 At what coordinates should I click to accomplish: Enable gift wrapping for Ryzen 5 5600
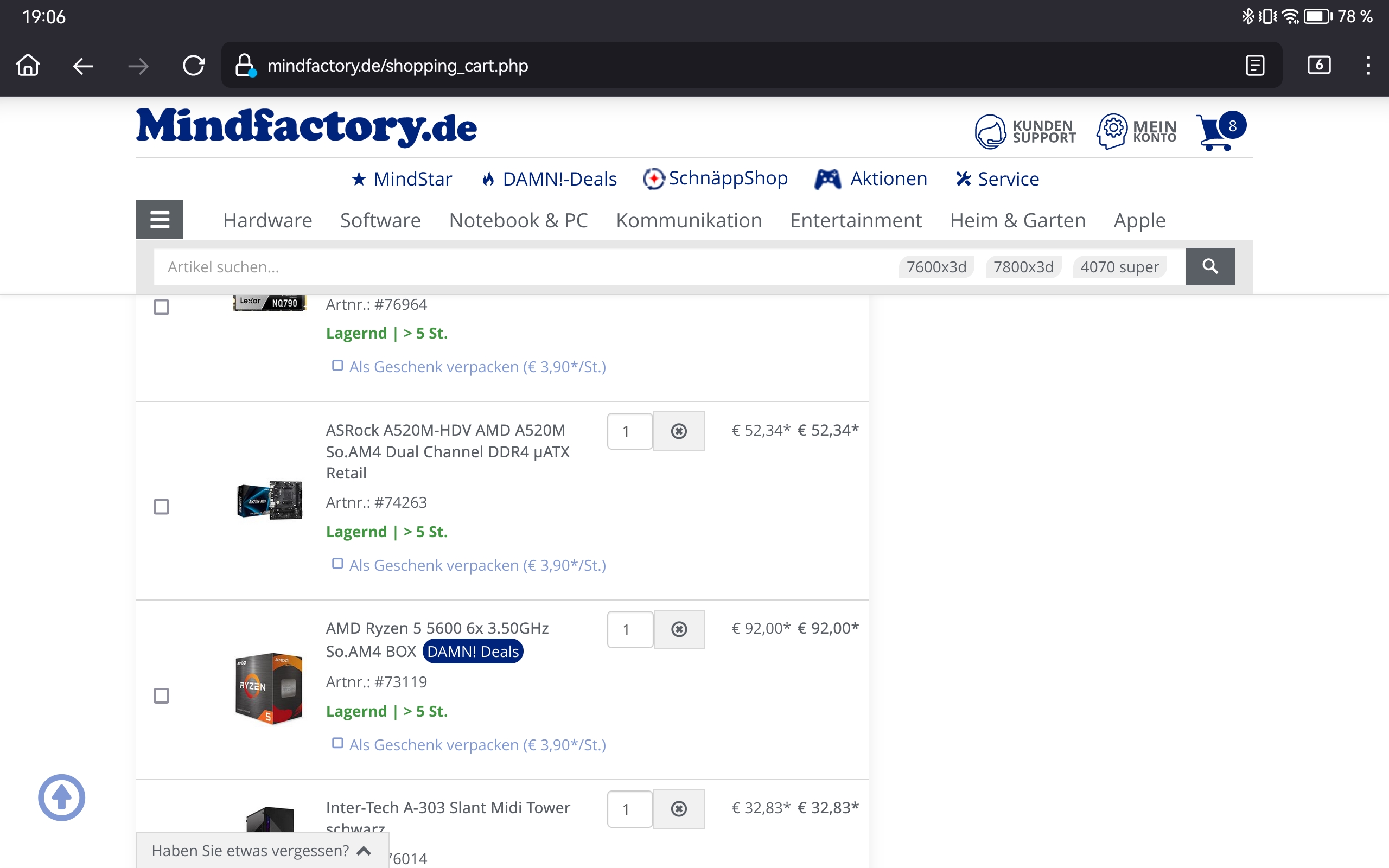pos(337,743)
